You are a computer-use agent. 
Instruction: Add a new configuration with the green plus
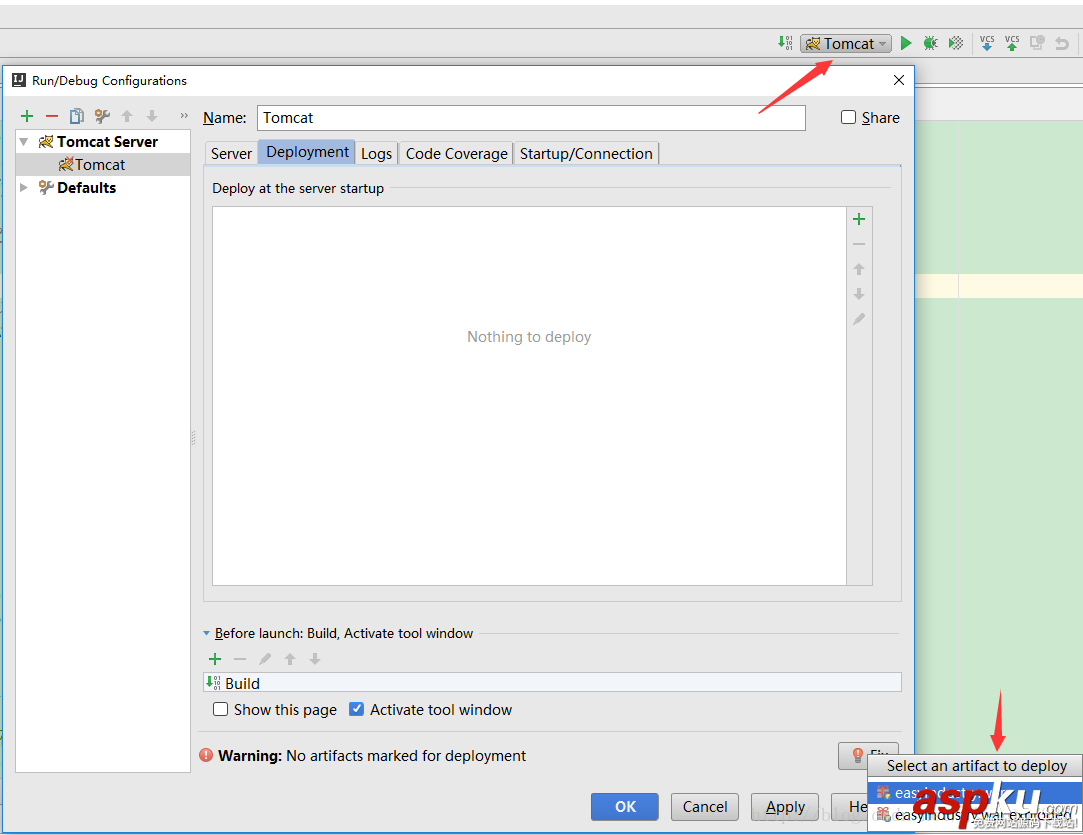27,116
